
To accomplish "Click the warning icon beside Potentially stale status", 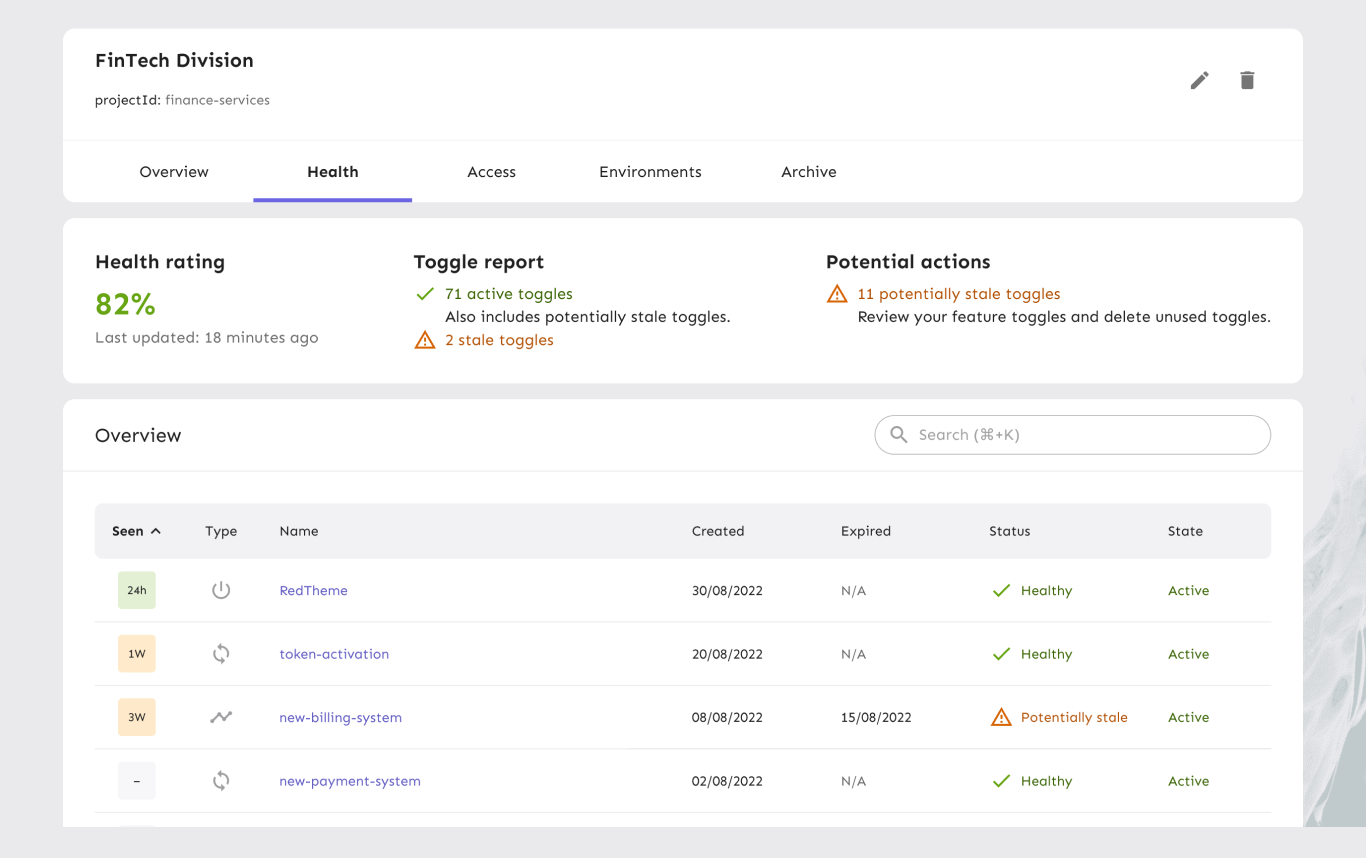I will [1000, 717].
